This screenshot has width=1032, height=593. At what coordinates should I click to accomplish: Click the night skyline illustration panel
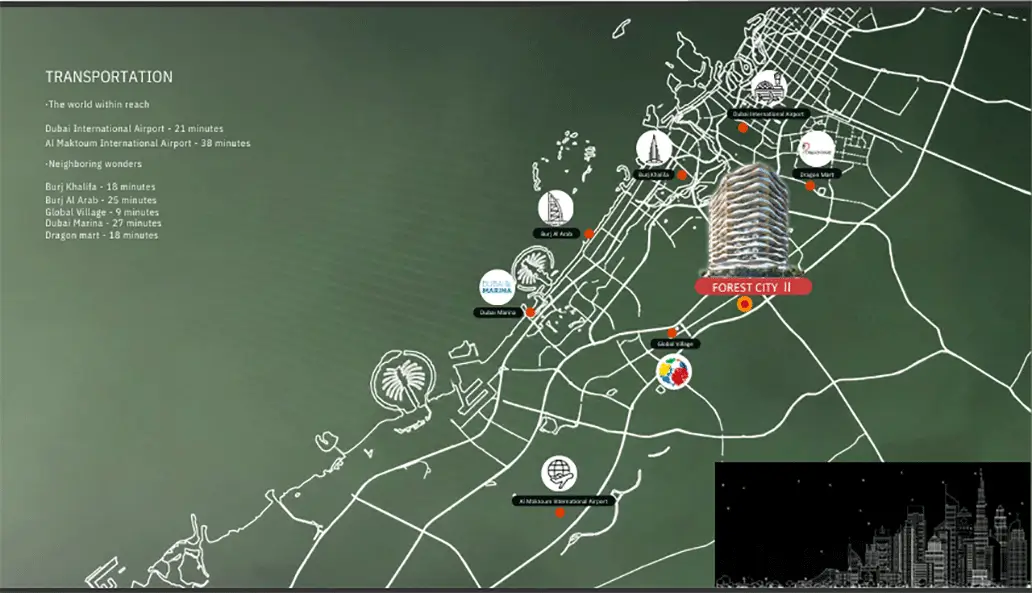(x=872, y=524)
